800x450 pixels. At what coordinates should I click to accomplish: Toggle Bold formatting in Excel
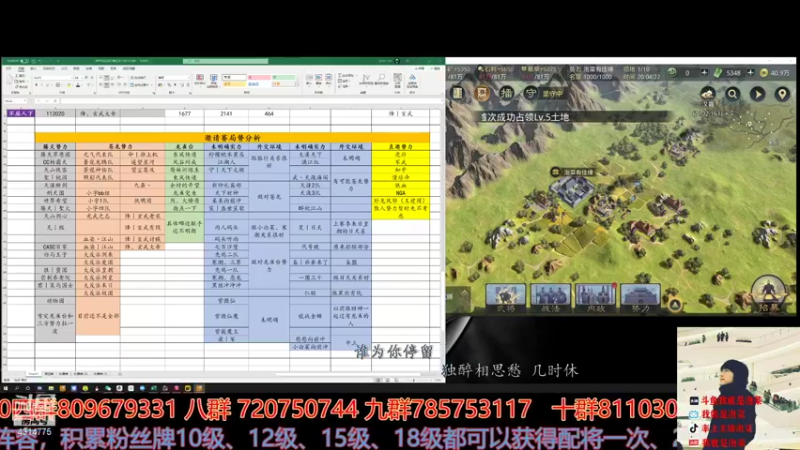click(x=36, y=85)
